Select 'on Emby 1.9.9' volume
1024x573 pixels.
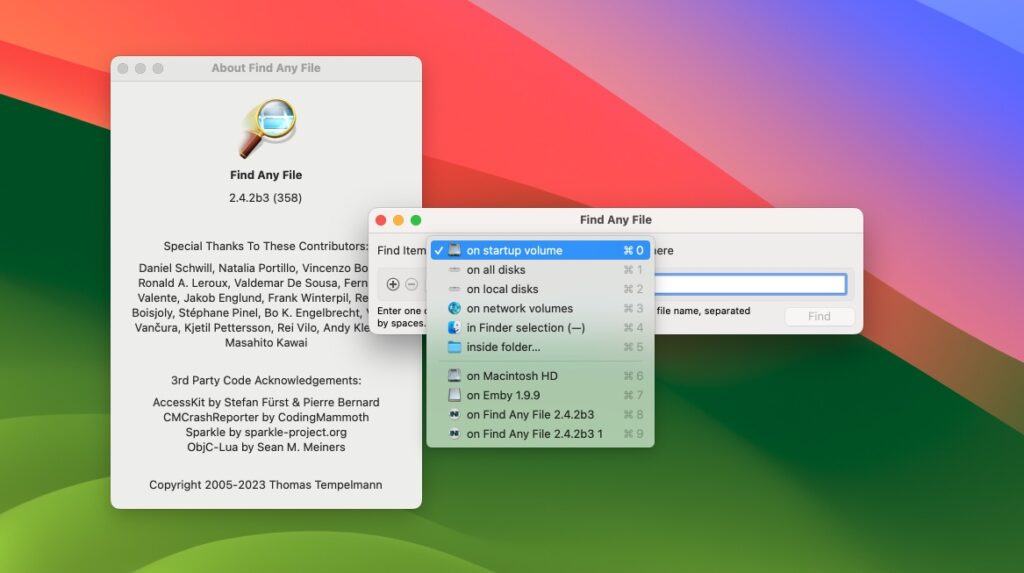point(540,395)
